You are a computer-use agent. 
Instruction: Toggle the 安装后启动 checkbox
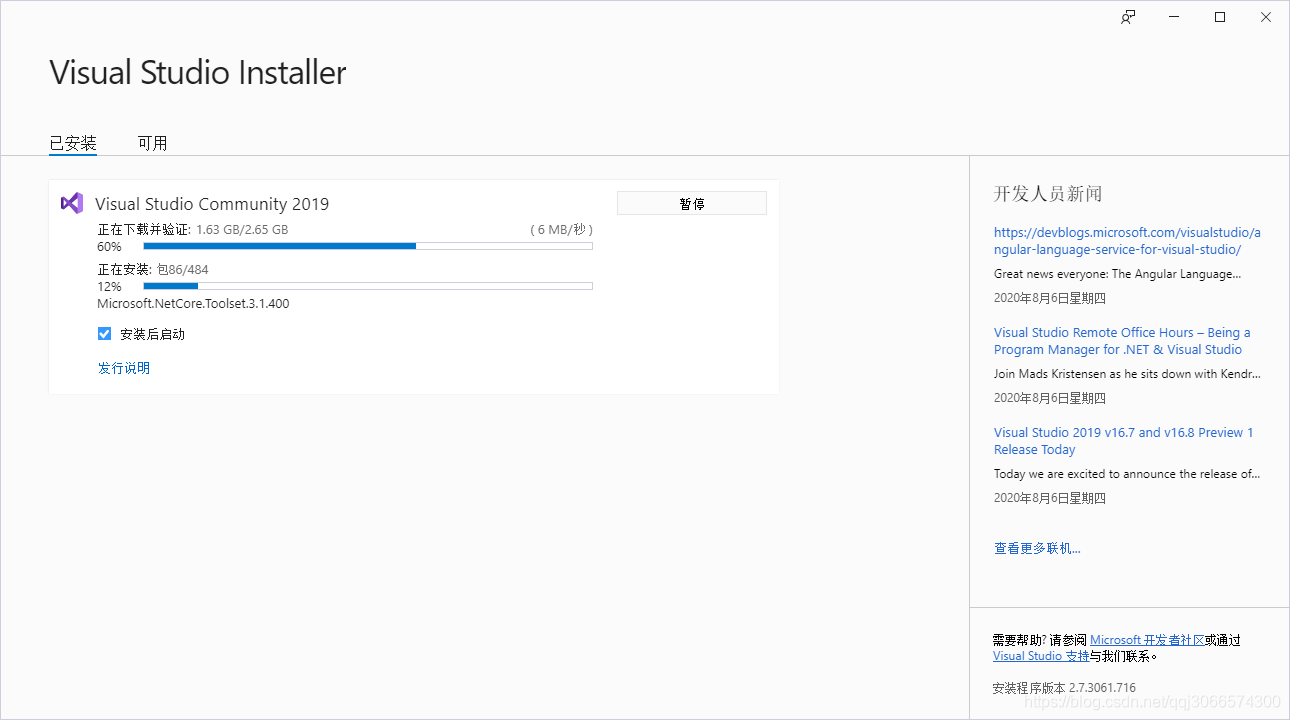[x=104, y=334]
